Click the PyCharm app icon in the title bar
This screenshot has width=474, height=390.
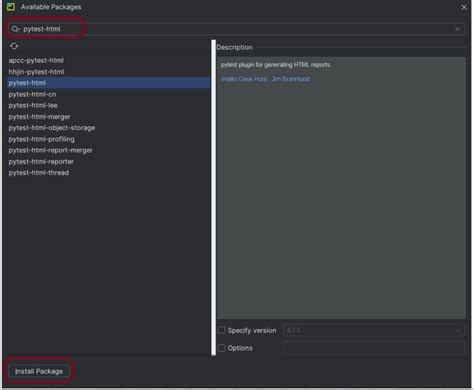[x=11, y=7]
